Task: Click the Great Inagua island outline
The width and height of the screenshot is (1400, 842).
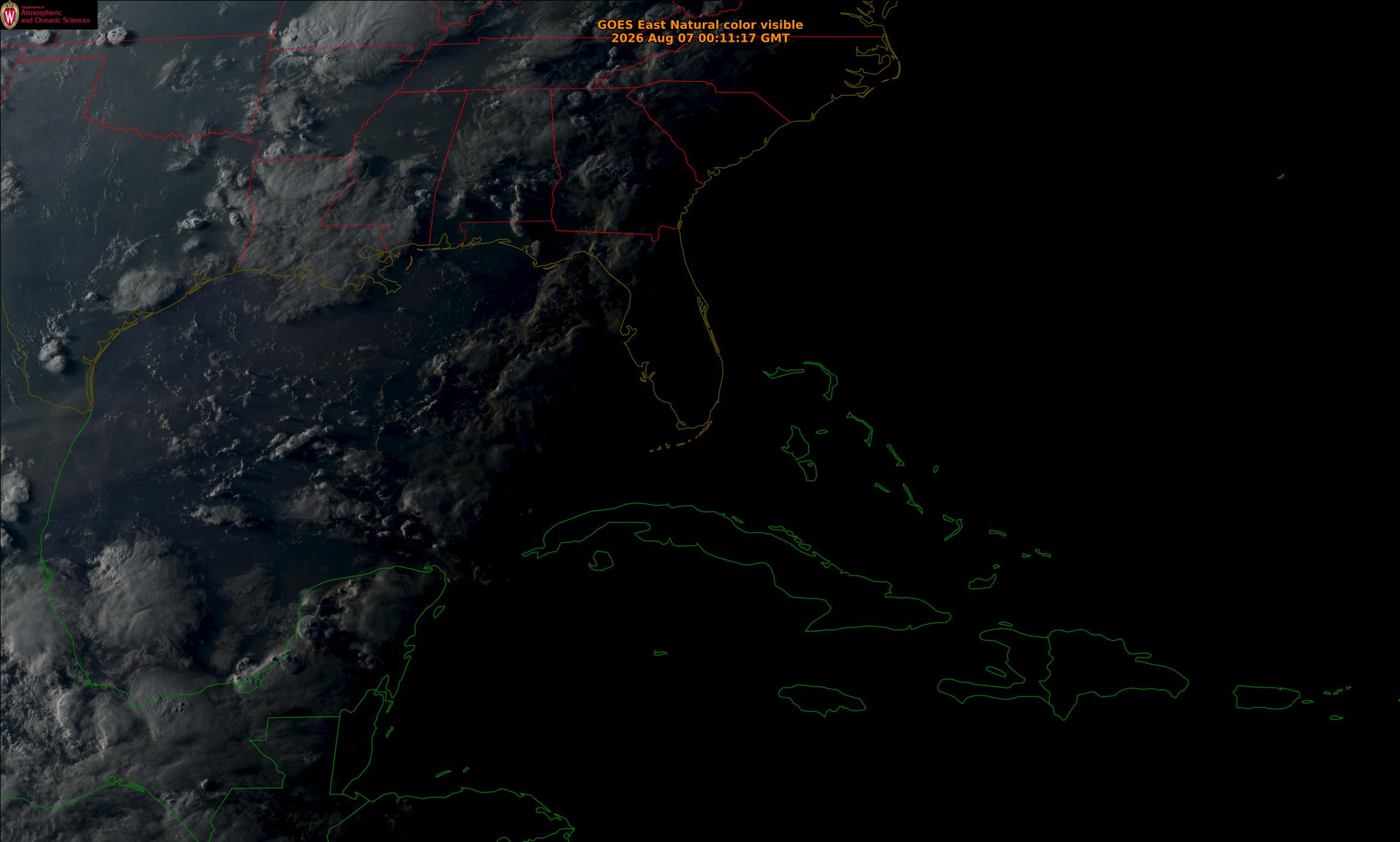Action: [x=982, y=582]
